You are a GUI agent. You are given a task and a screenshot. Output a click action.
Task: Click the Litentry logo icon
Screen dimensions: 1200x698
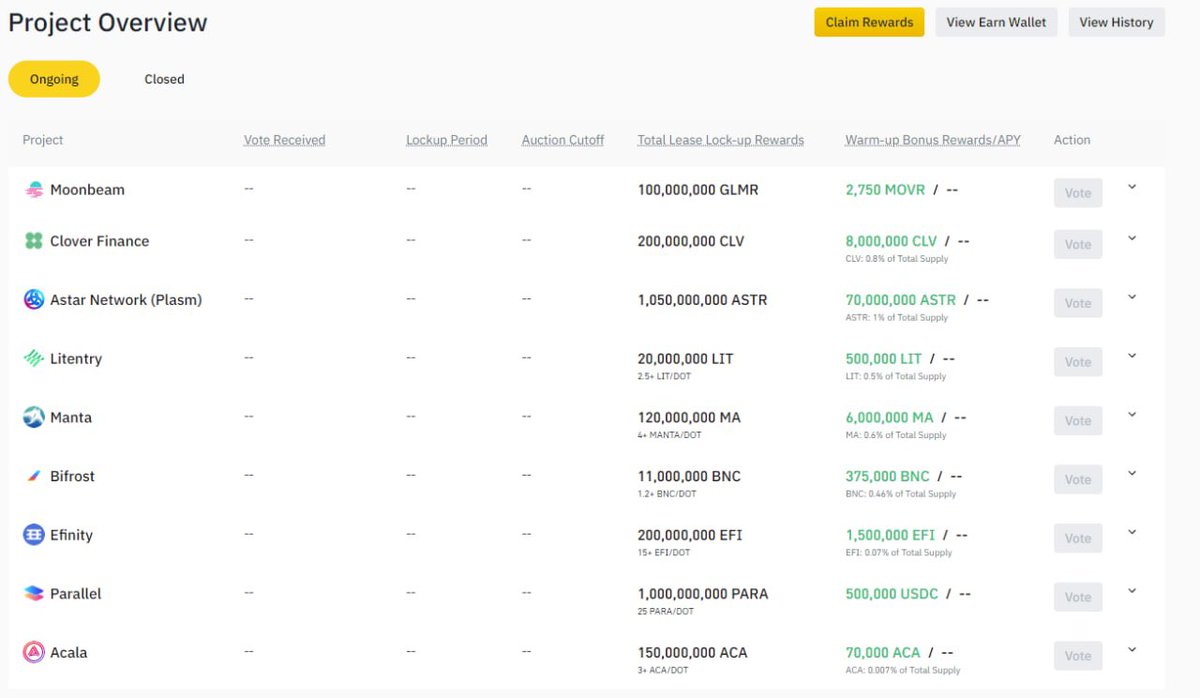34,358
